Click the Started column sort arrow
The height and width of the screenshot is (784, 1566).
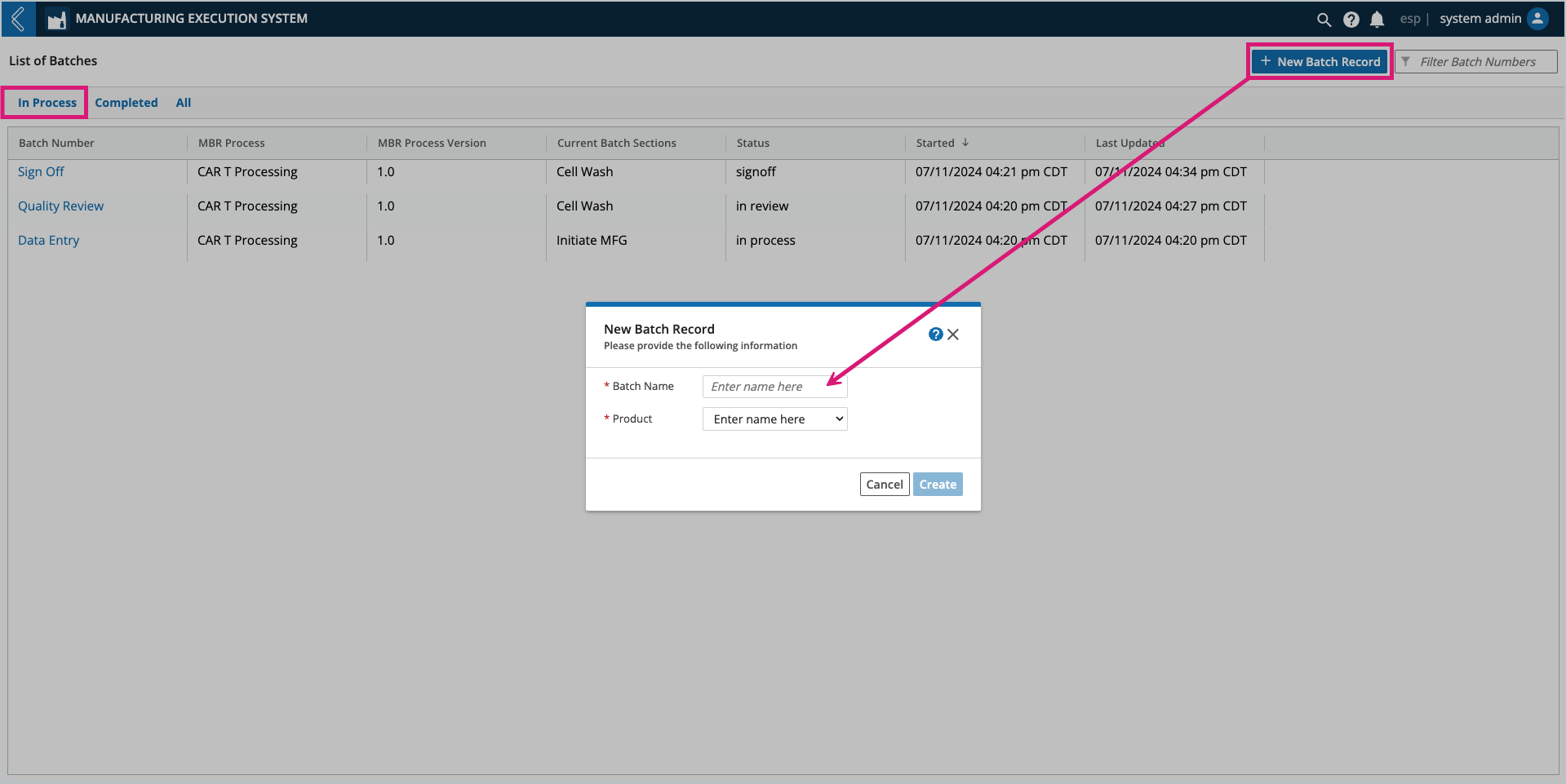point(965,142)
